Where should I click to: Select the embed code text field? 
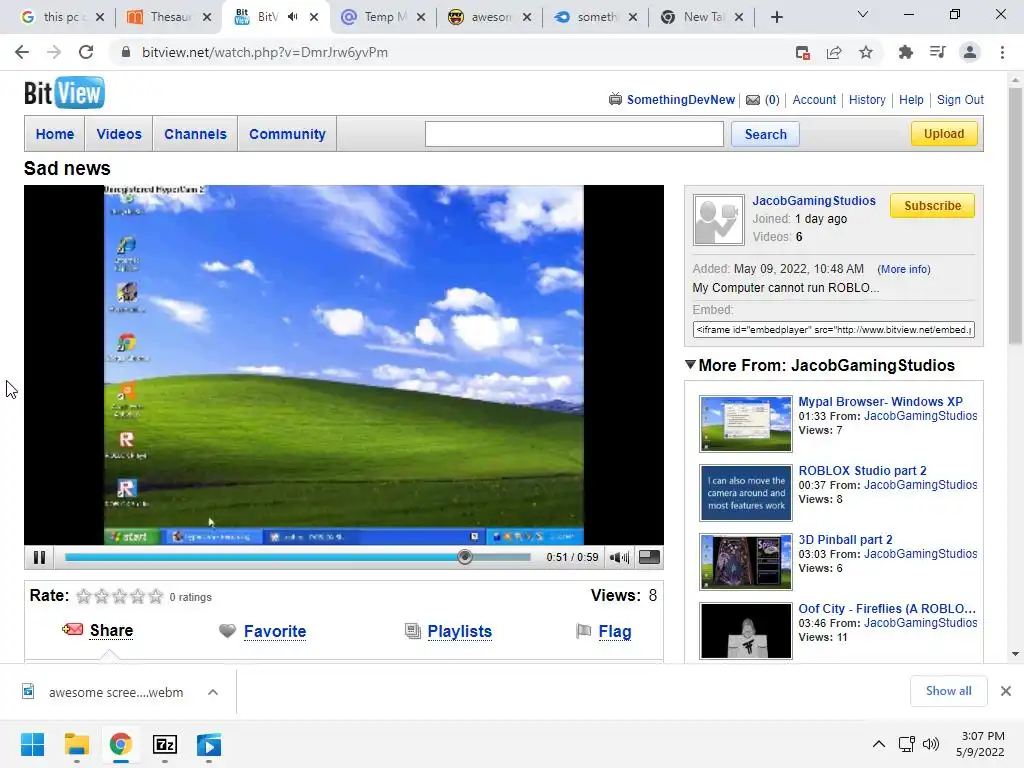833,330
